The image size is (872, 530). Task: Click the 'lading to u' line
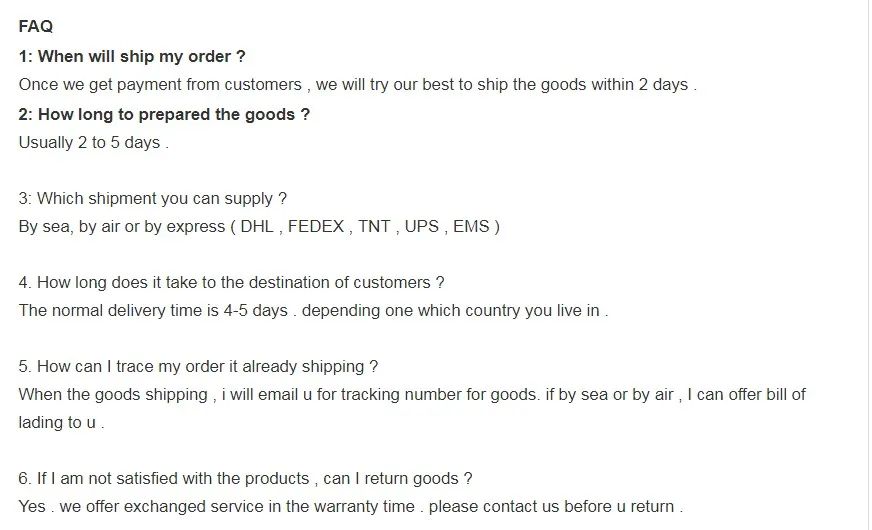click(61, 422)
